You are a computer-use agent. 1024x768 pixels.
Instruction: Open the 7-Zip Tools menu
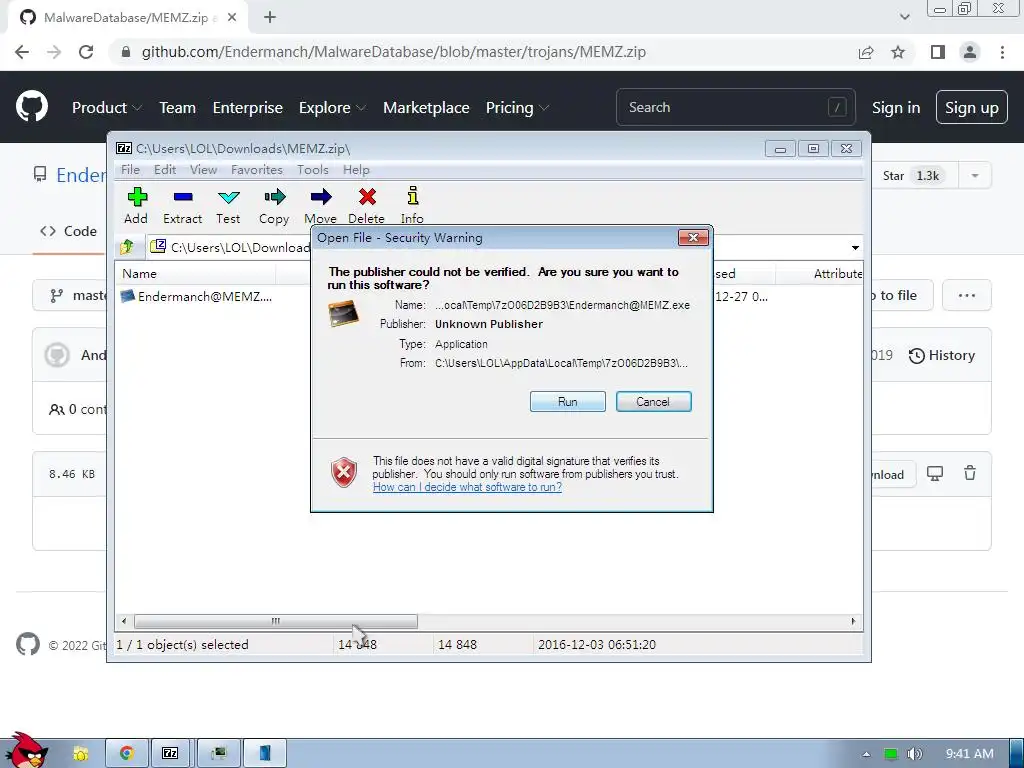click(x=313, y=170)
